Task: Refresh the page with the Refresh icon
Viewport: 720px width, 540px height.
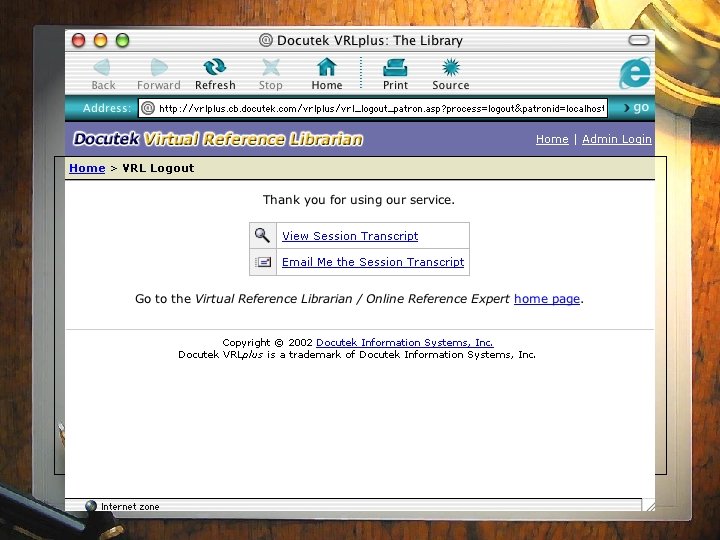Action: 214,67
